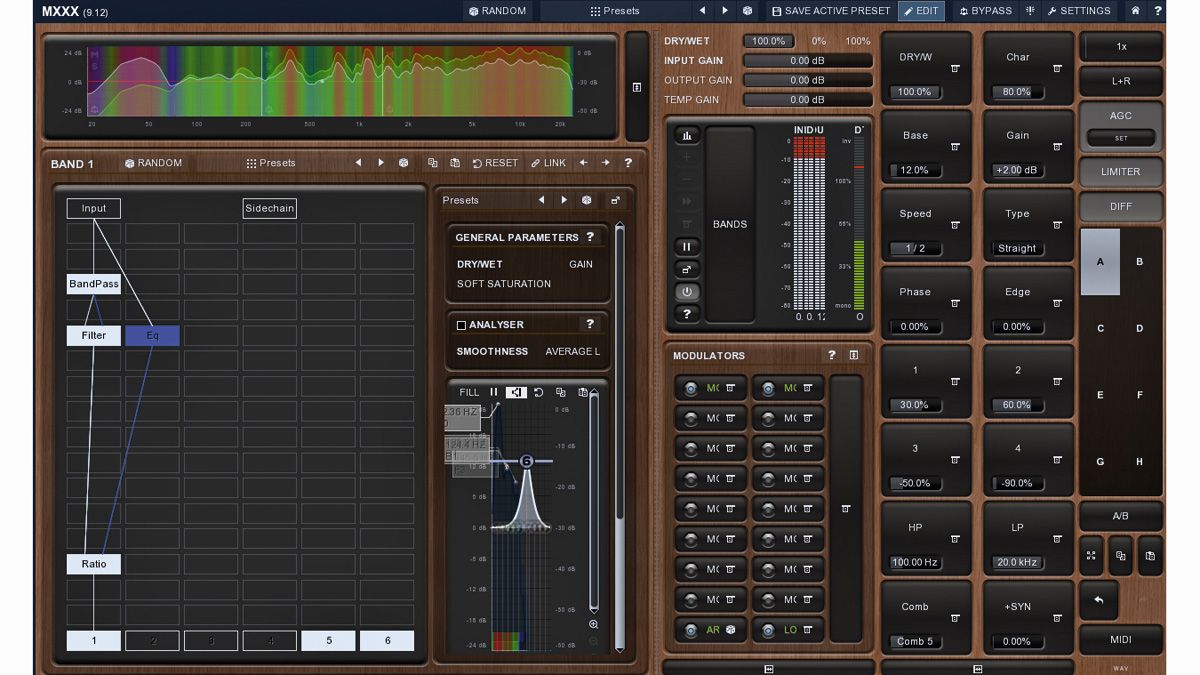Viewport: 1200px width, 675px height.
Task: Click the home icon in the top bar
Action: click(x=1135, y=11)
